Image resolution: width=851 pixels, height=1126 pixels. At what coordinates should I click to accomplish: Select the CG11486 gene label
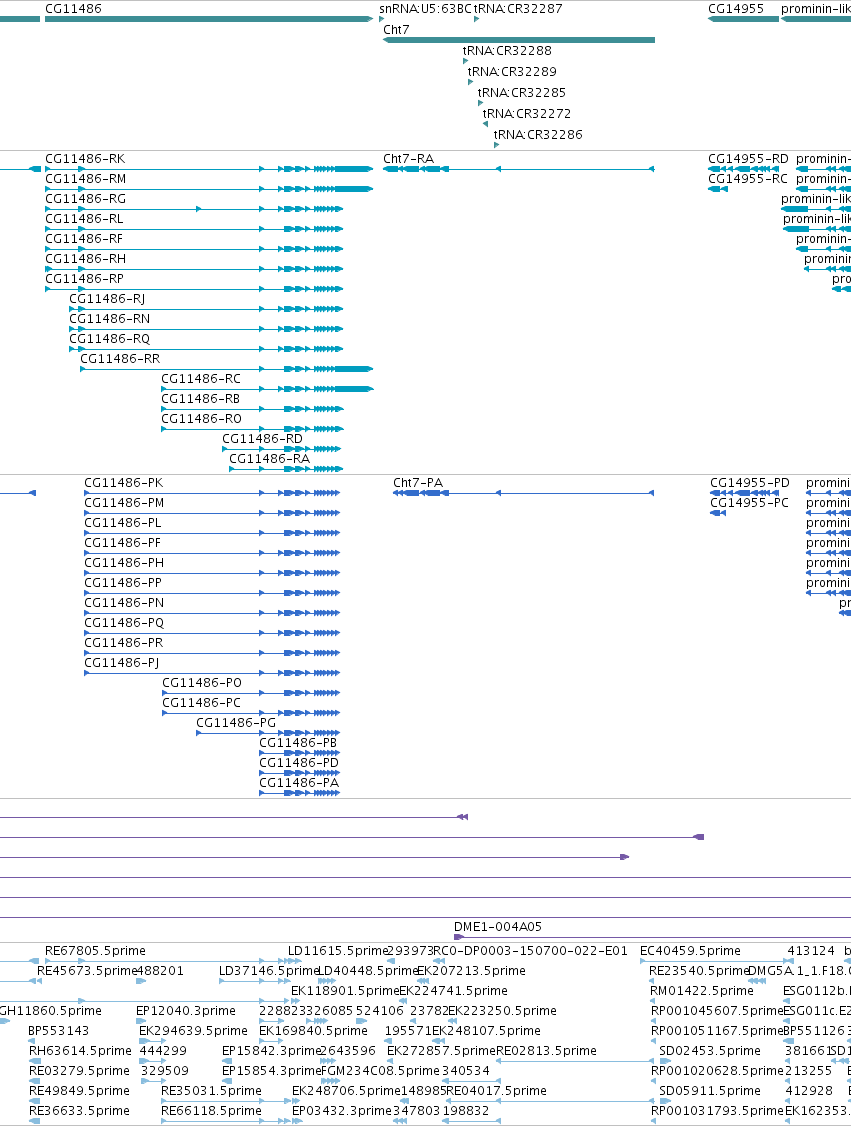coord(73,9)
